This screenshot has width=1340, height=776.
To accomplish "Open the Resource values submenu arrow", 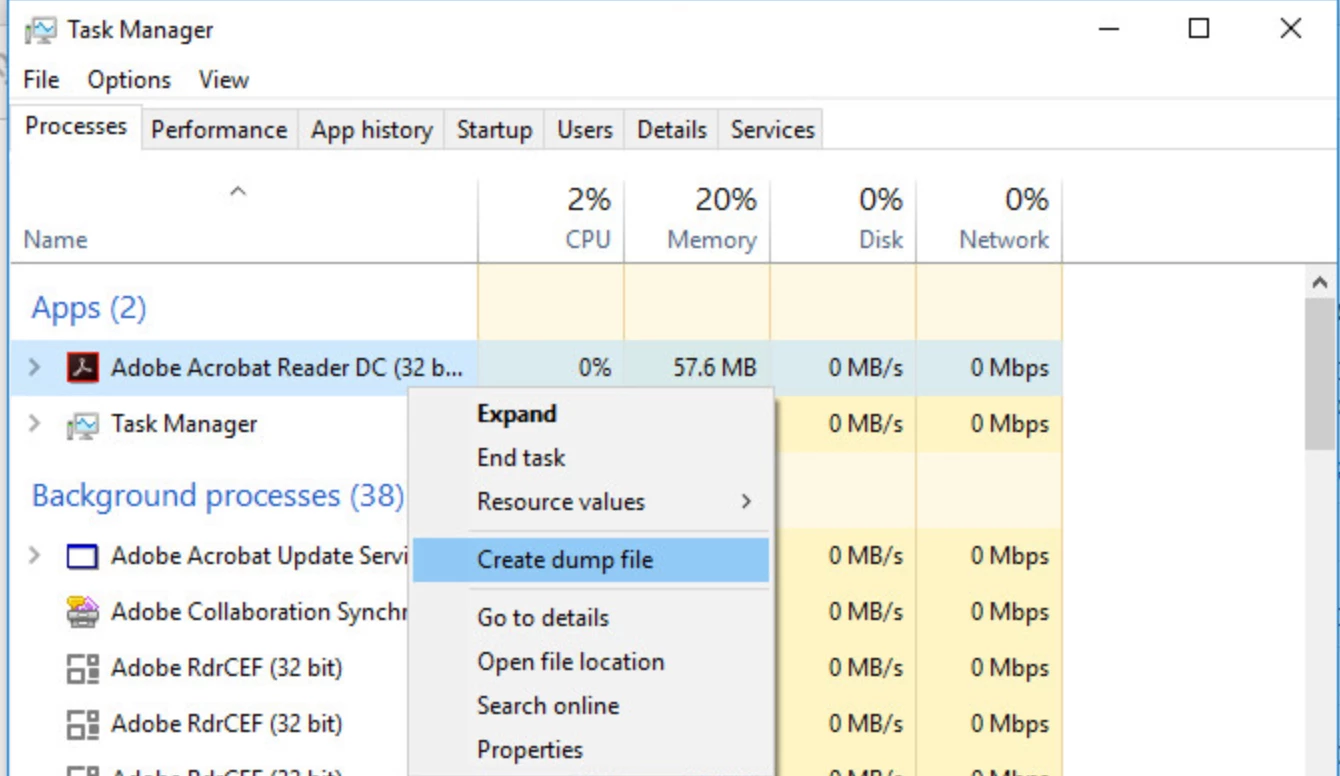I will pyautogui.click(x=746, y=502).
